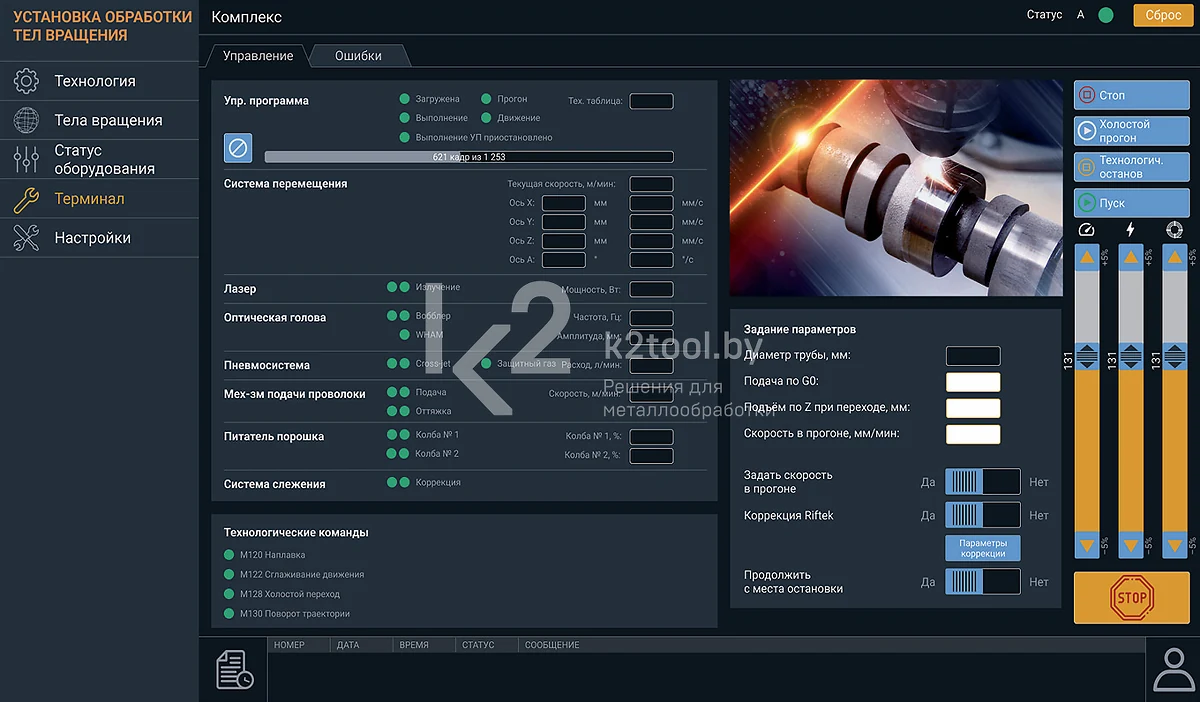1200x702 pixels.
Task: Click the lightning bolt icon above the sliders
Action: pyautogui.click(x=1131, y=230)
